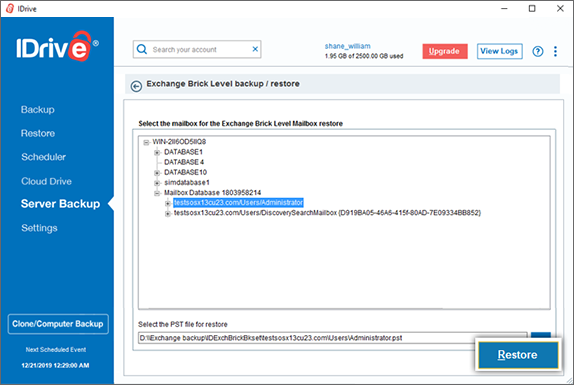This screenshot has height=385, width=574.
Task: Minimize the IDrive window
Action: point(504,8)
